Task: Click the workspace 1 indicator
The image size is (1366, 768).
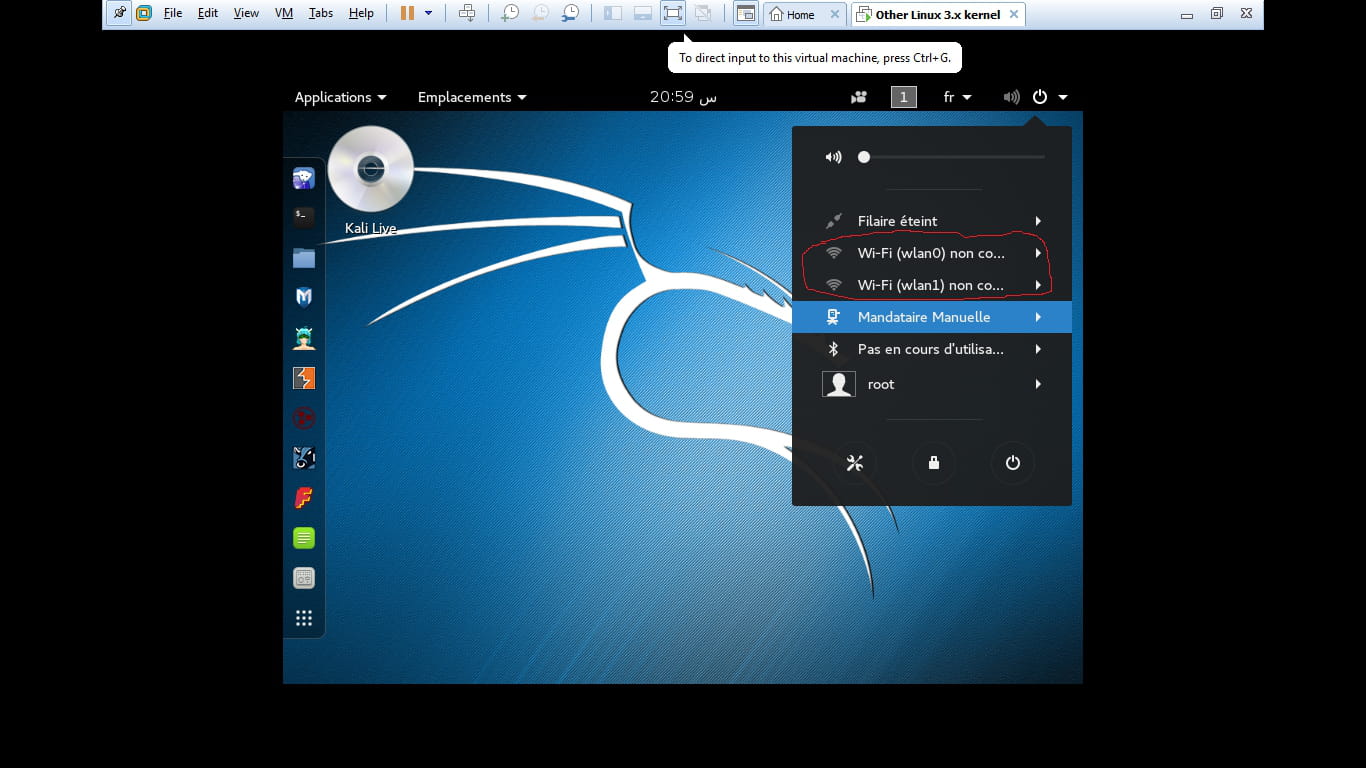Action: (904, 97)
